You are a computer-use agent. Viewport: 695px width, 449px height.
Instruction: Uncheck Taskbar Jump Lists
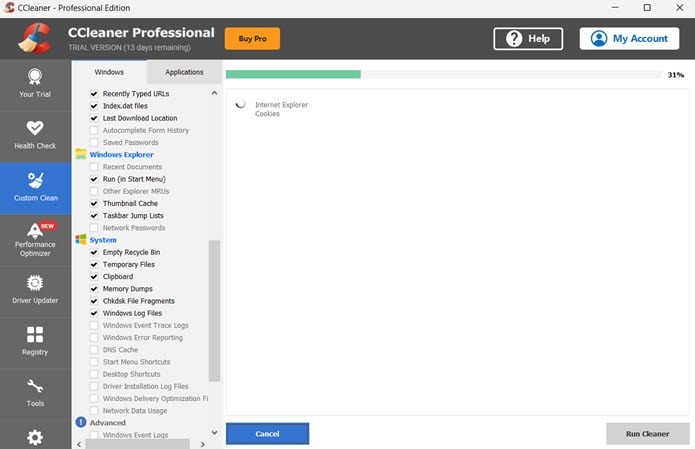click(x=94, y=215)
